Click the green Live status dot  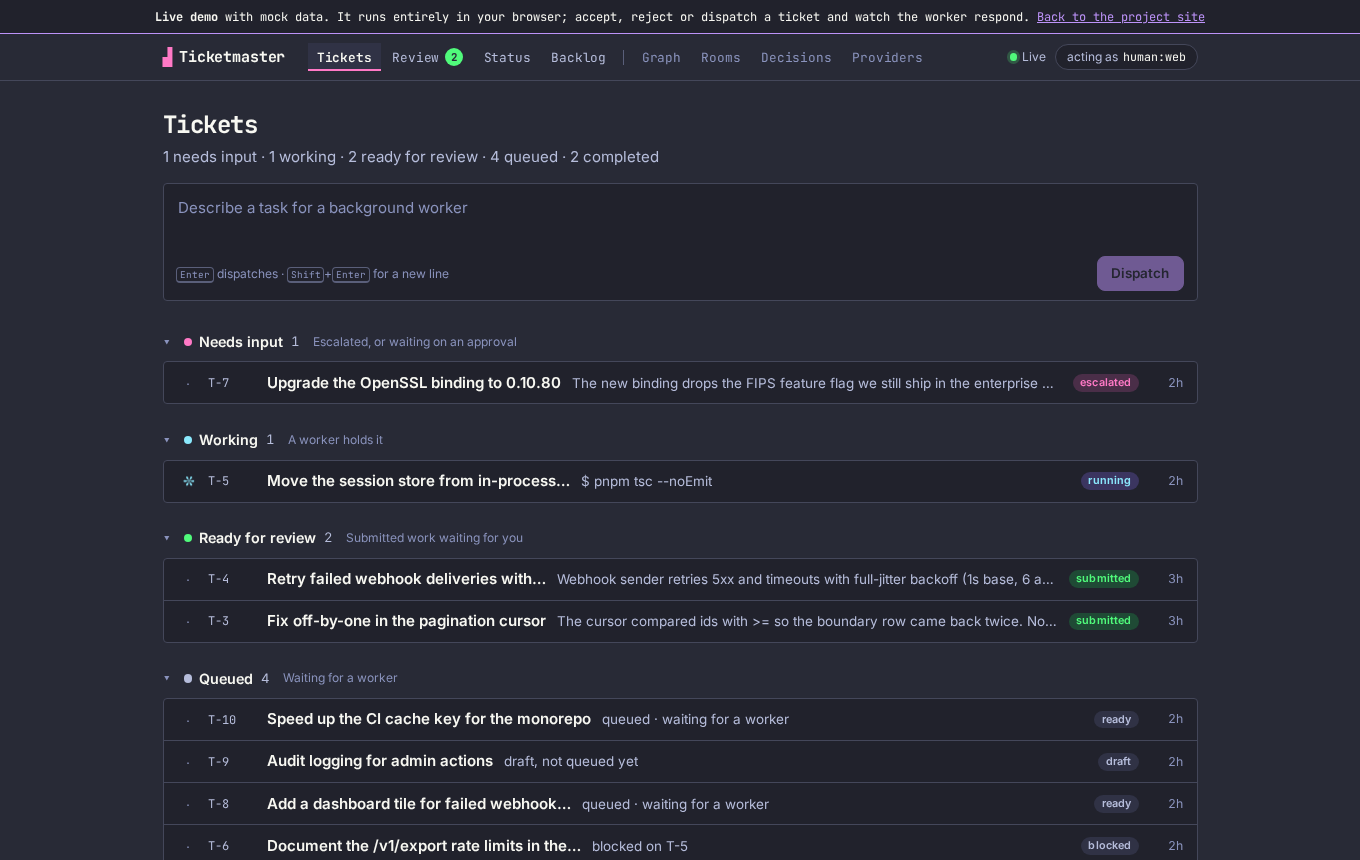coord(1013,57)
